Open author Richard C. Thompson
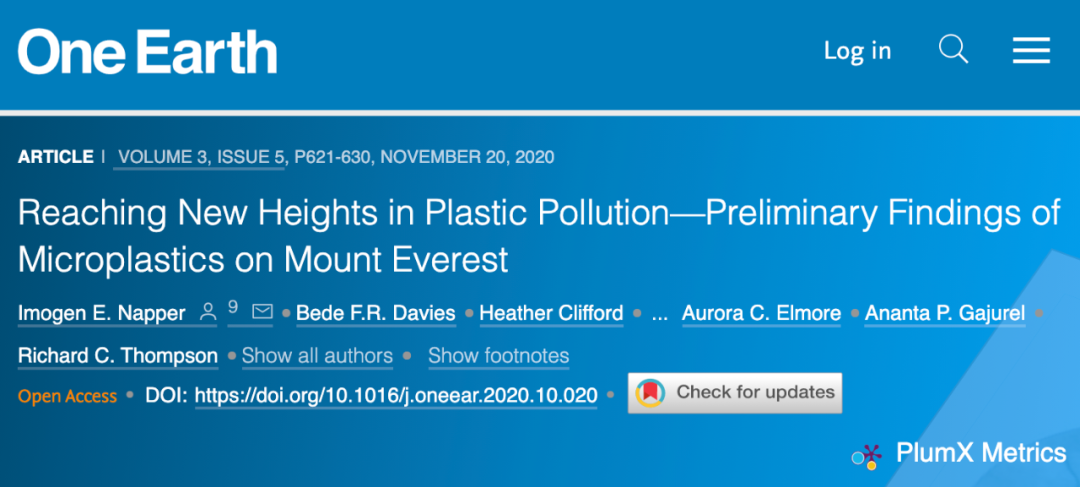The height and width of the screenshot is (487, 1080). pyautogui.click(x=117, y=356)
